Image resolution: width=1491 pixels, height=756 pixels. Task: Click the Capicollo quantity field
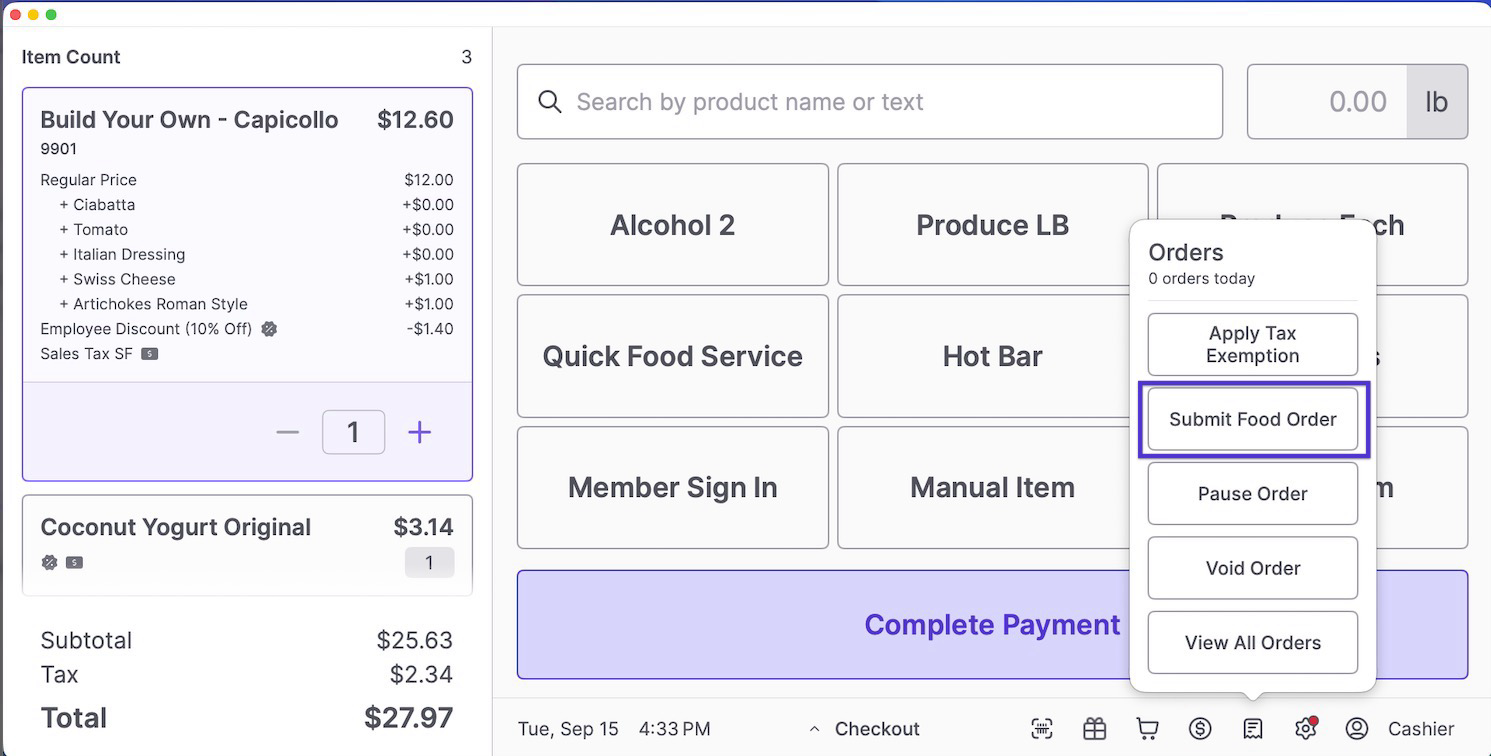pos(353,432)
